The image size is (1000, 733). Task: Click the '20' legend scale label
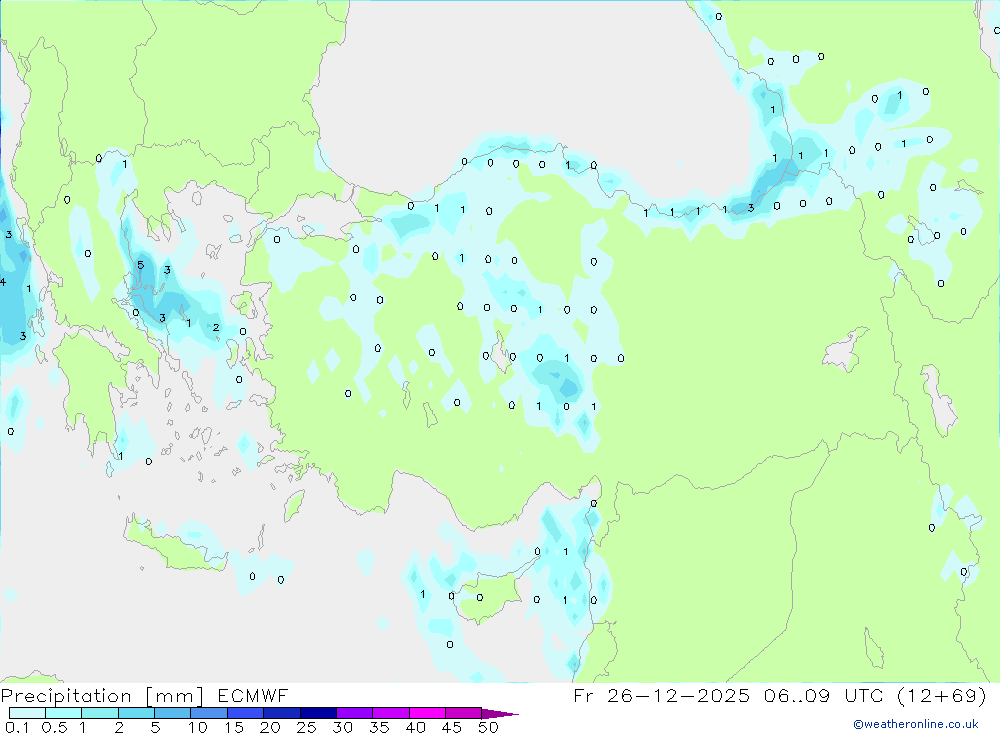pyautogui.click(x=270, y=727)
